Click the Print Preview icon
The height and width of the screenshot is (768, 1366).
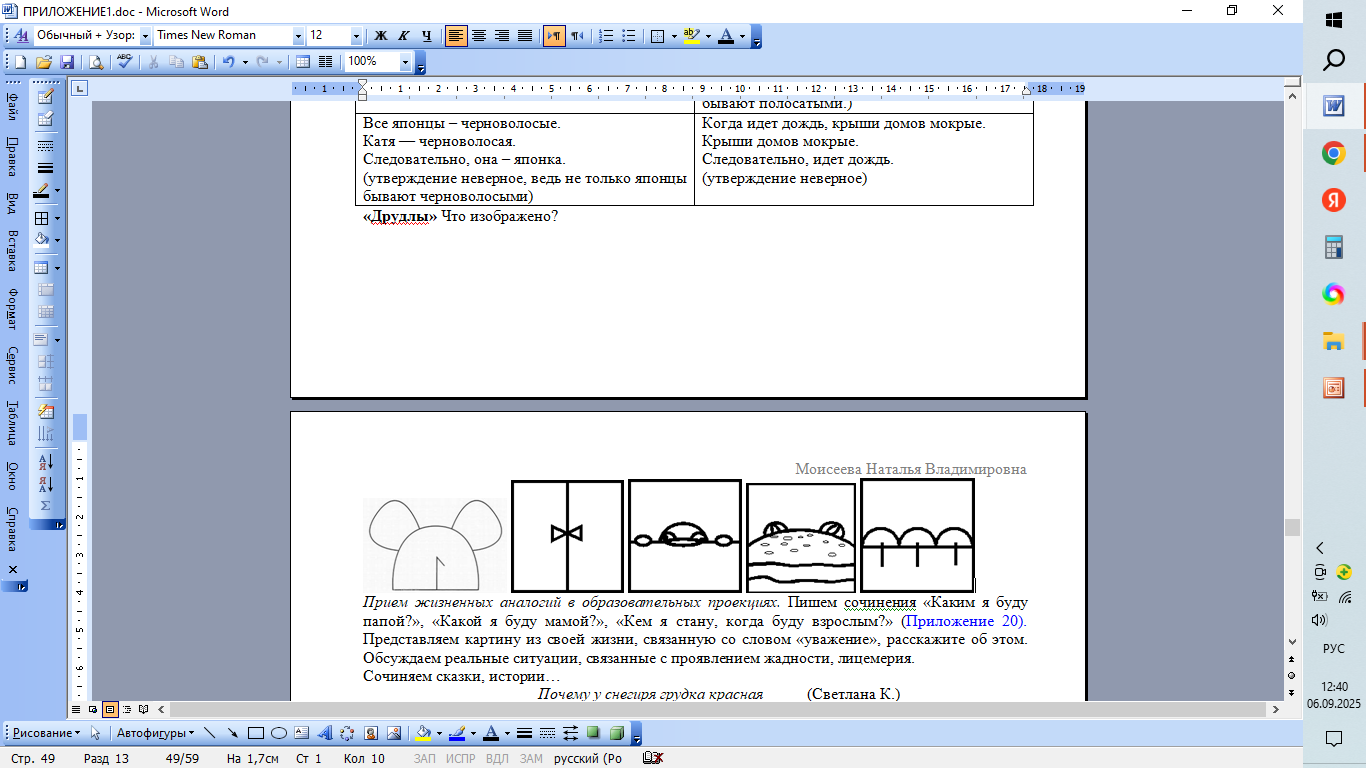[96, 62]
